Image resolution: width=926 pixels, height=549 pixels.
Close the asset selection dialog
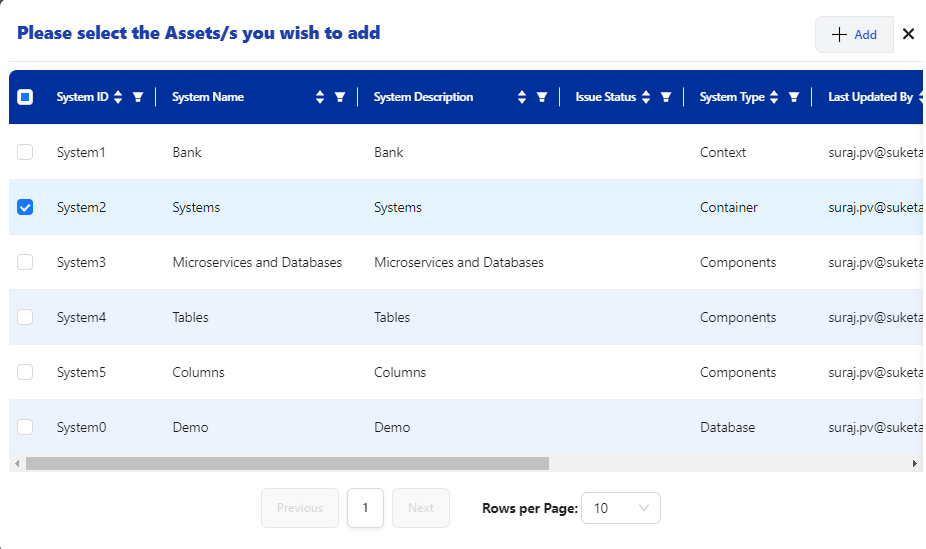click(908, 34)
